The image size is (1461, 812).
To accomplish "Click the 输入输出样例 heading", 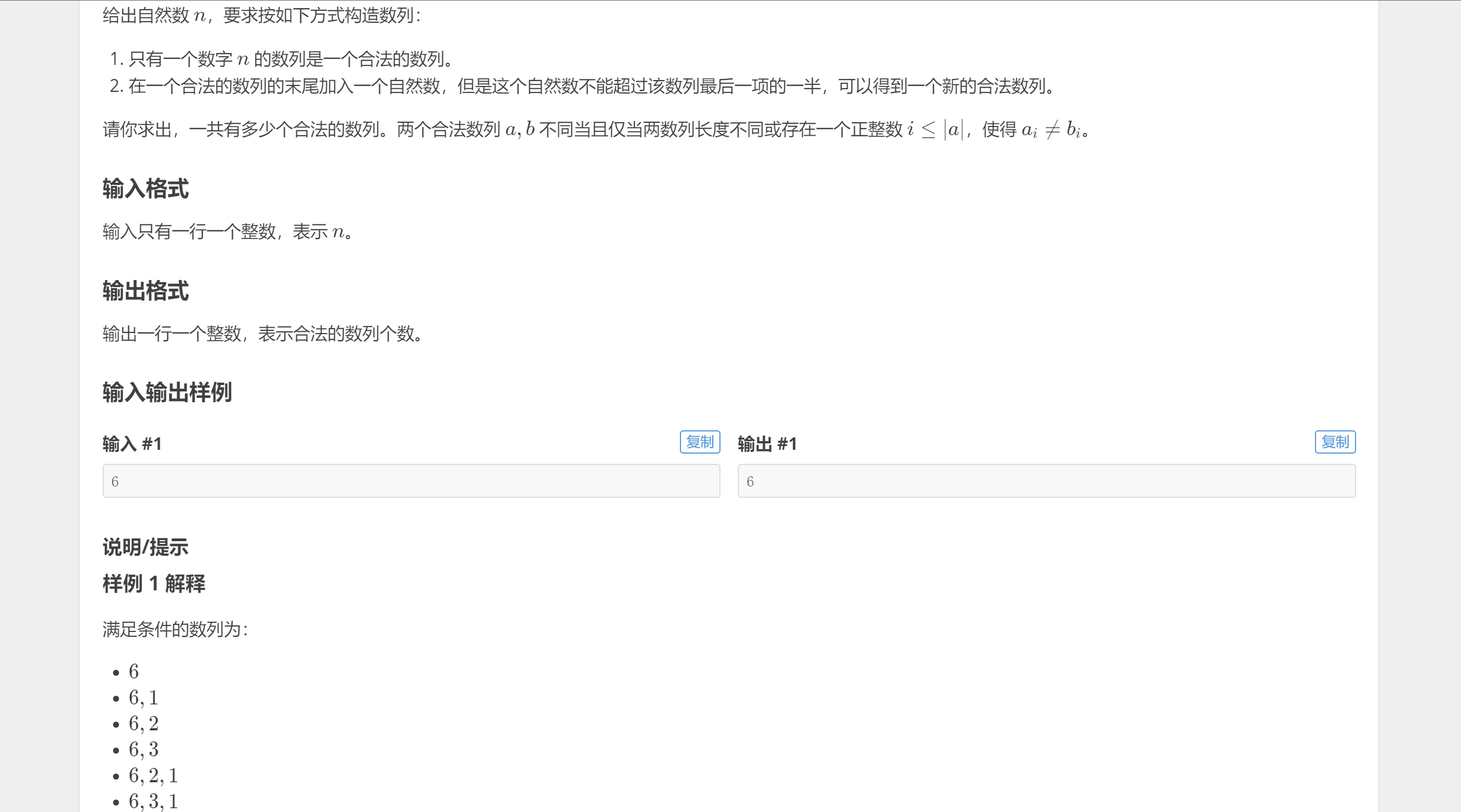I will click(x=167, y=392).
